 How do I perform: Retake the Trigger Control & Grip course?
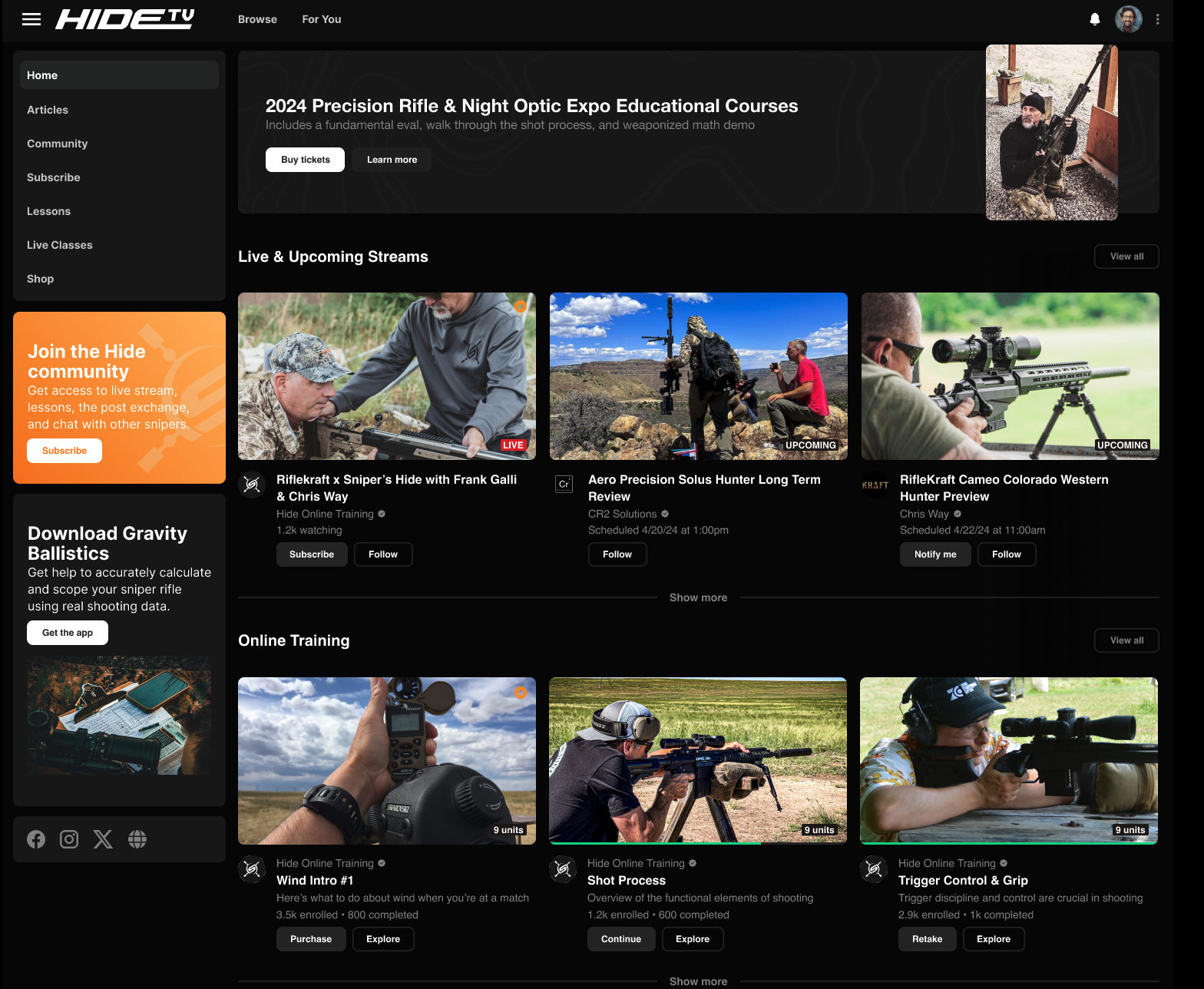tap(928, 939)
